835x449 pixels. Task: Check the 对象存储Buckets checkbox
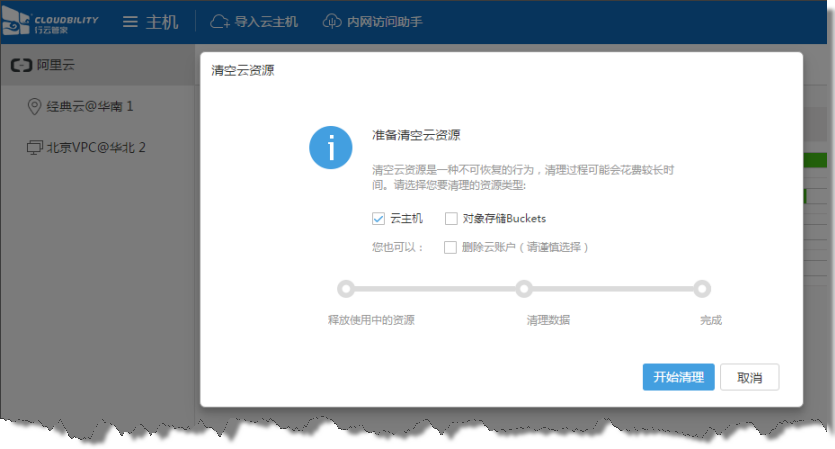(x=451, y=218)
